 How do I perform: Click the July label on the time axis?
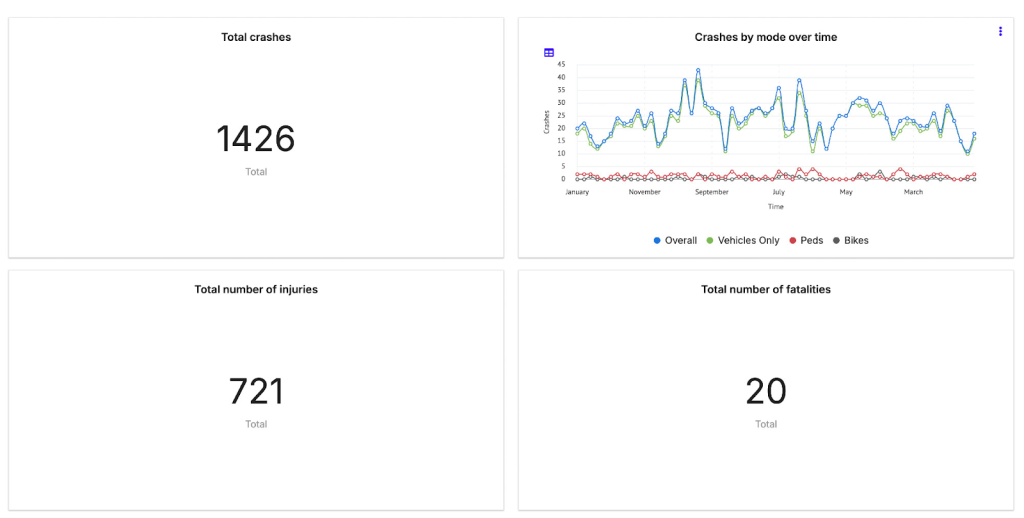point(778,192)
